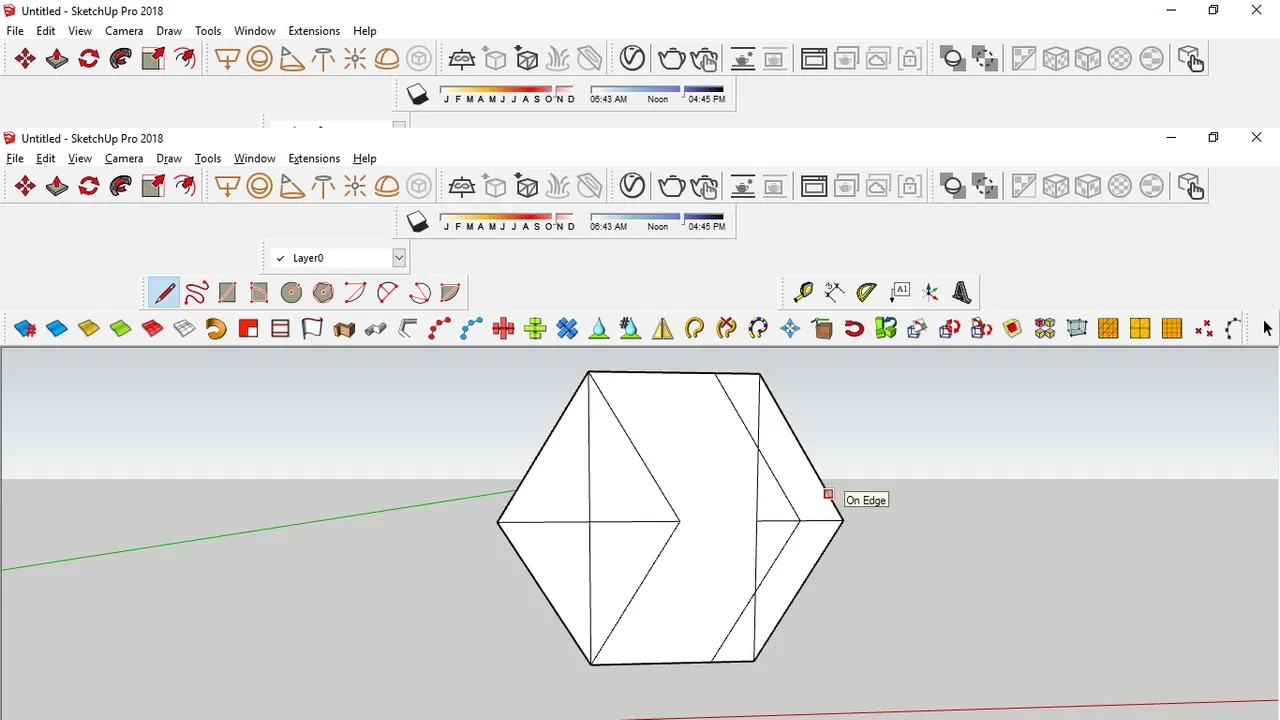
Task: Pick the Arc tool with center point
Action: 355,293
